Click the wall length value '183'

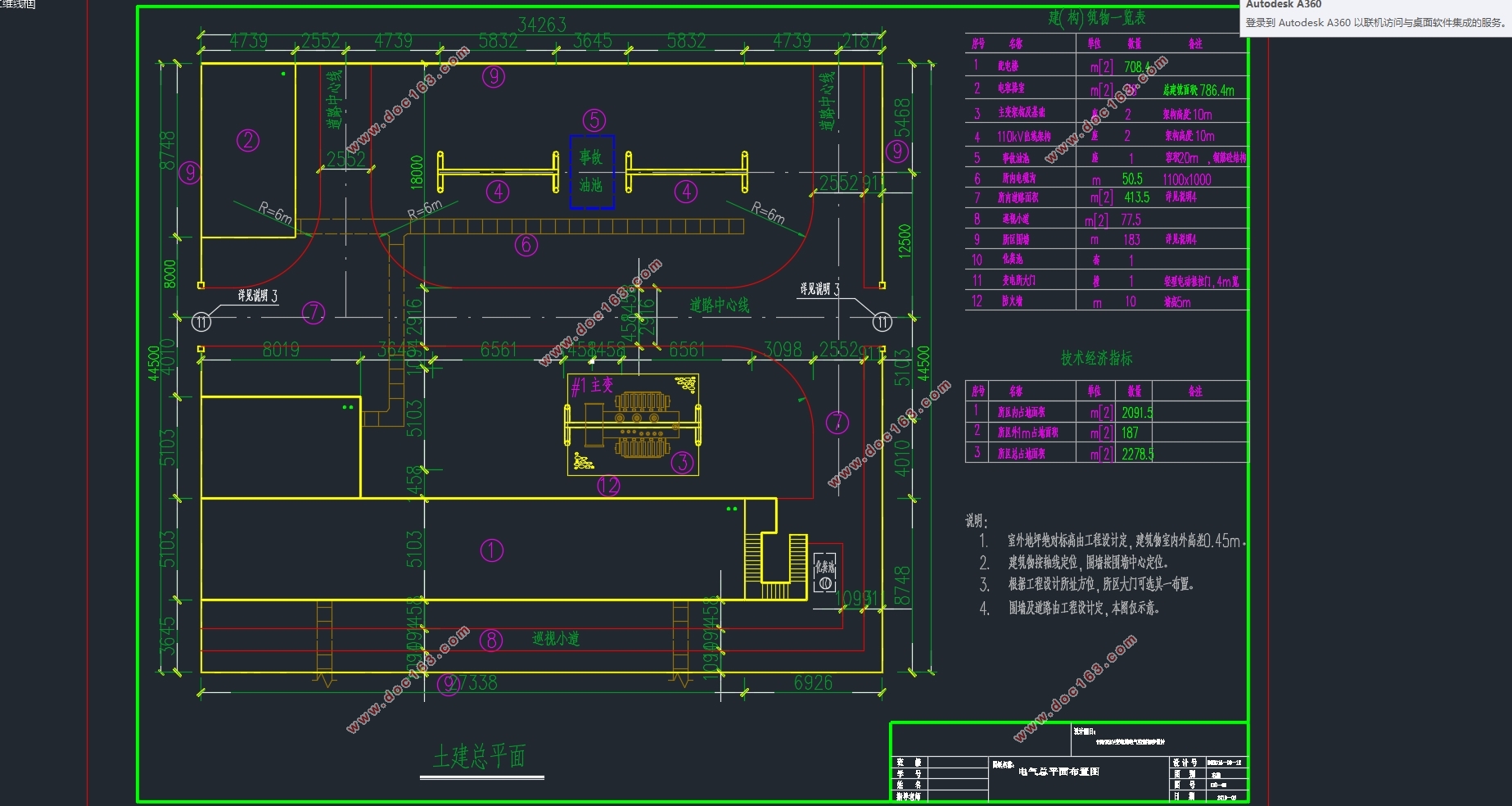pyautogui.click(x=1131, y=240)
